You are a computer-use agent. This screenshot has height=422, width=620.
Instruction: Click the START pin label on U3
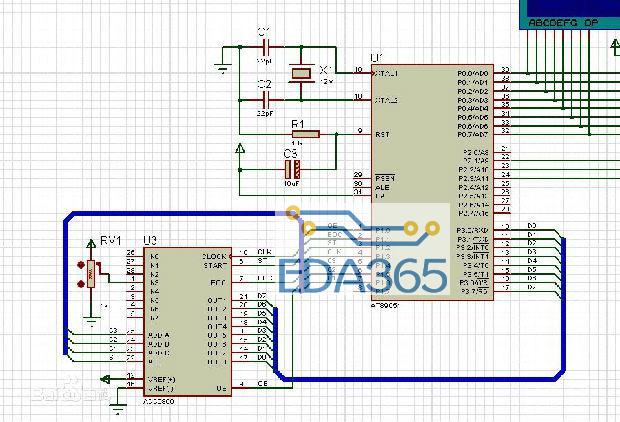pos(215,265)
